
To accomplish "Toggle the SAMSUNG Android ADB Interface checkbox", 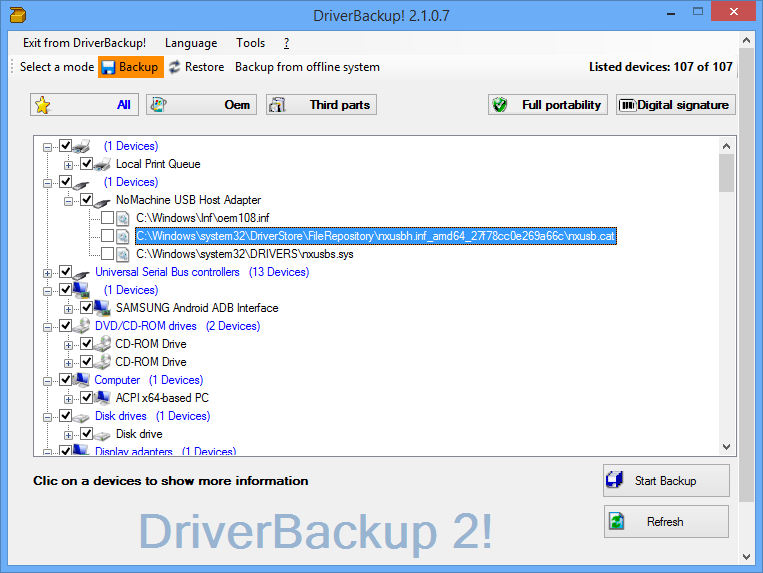I will point(87,307).
